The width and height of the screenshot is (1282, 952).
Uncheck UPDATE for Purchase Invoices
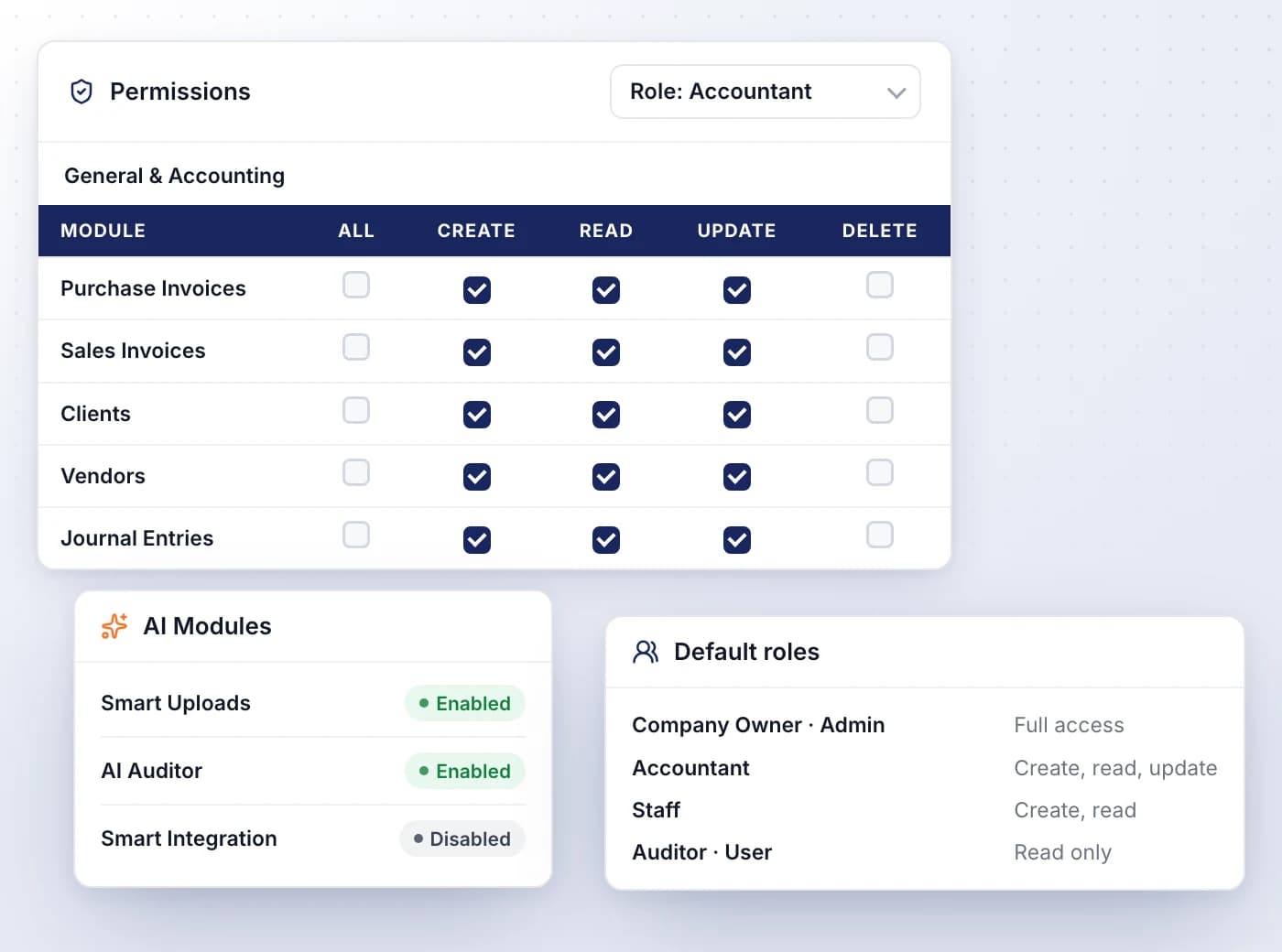coord(737,290)
